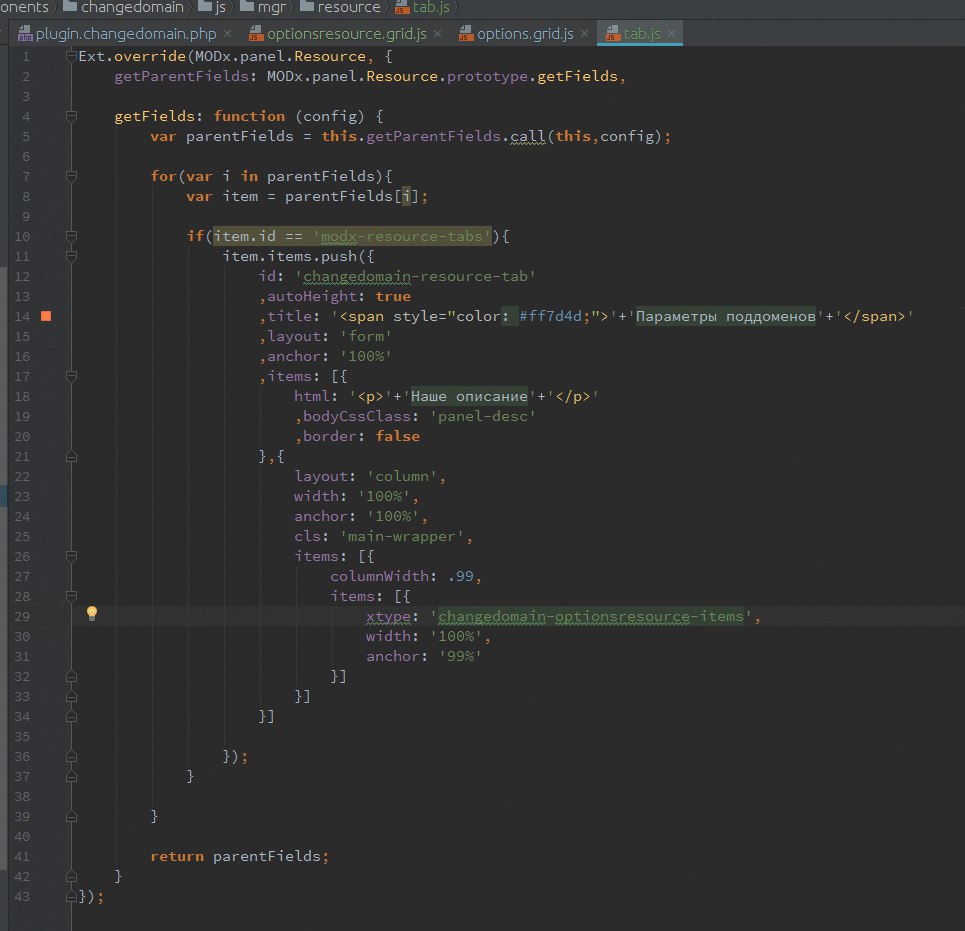Close the options.grid.js tab
The width and height of the screenshot is (965, 931).
(584, 34)
